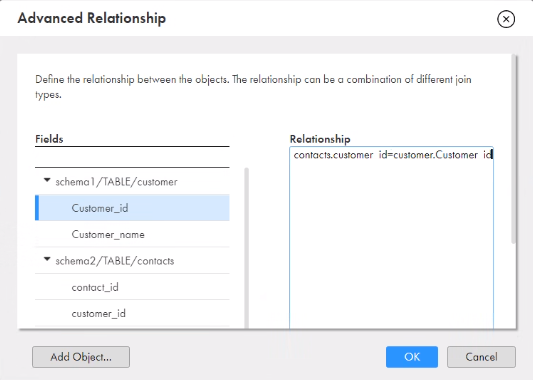Click the schema1/TABLE/customer label
The width and height of the screenshot is (533, 380).
click(116, 182)
